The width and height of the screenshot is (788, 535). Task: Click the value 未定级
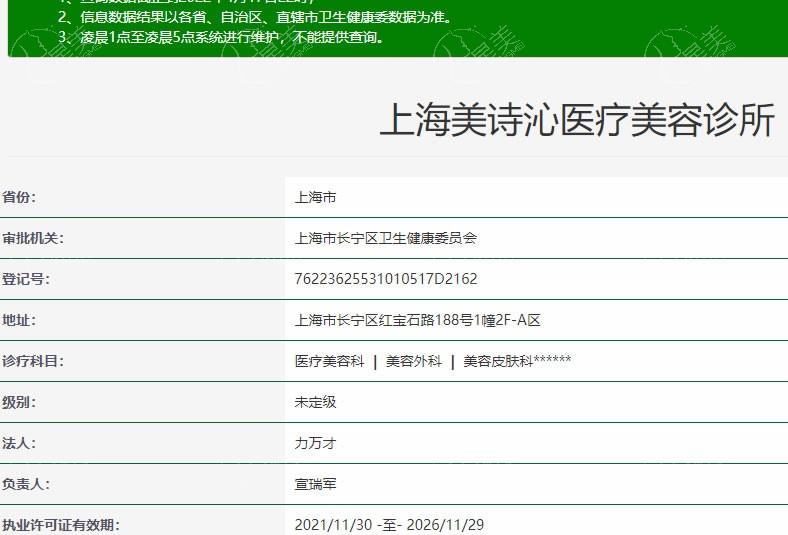click(x=315, y=402)
